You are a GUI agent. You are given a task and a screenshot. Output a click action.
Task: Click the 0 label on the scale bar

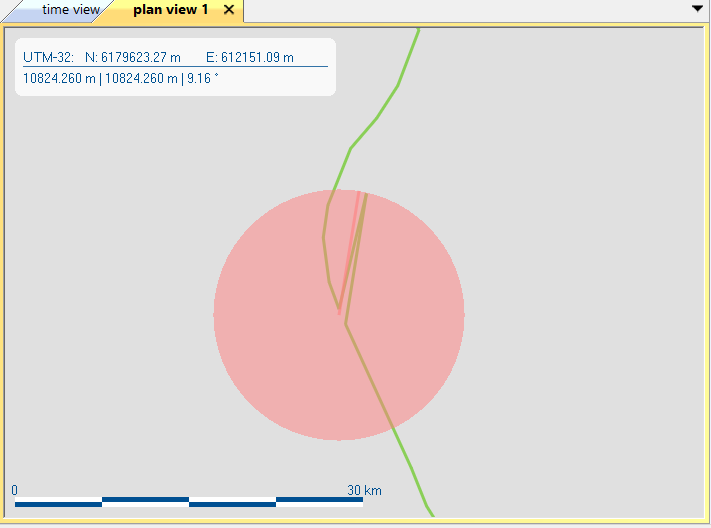pos(15,490)
